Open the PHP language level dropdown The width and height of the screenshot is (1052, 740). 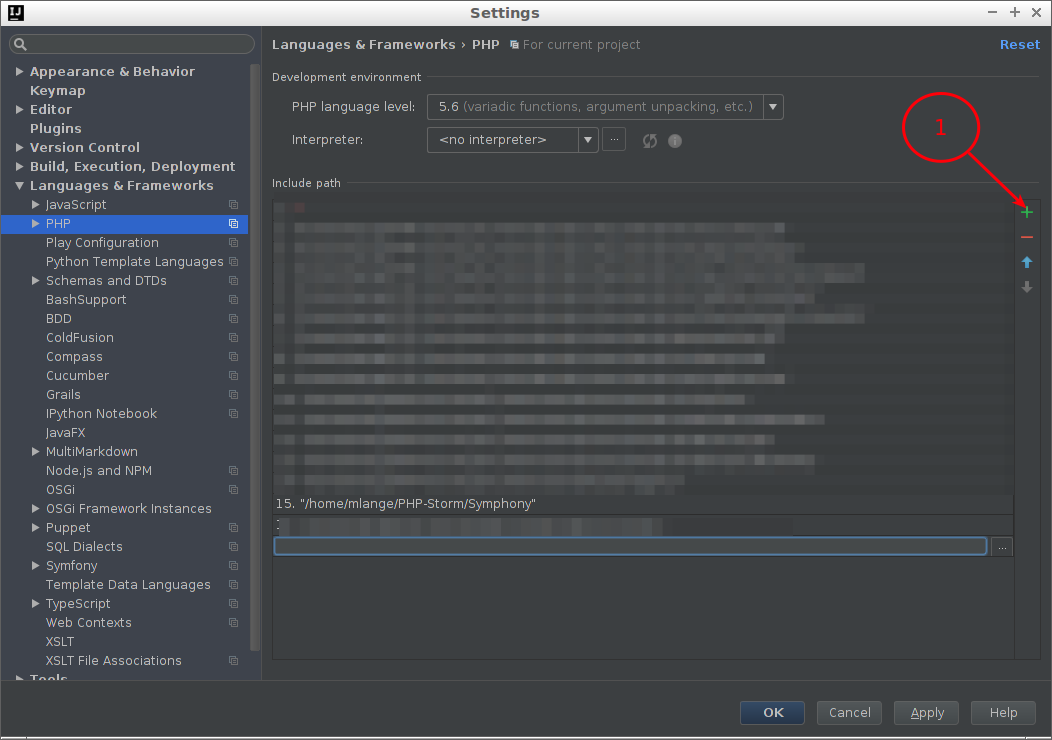[x=773, y=107]
